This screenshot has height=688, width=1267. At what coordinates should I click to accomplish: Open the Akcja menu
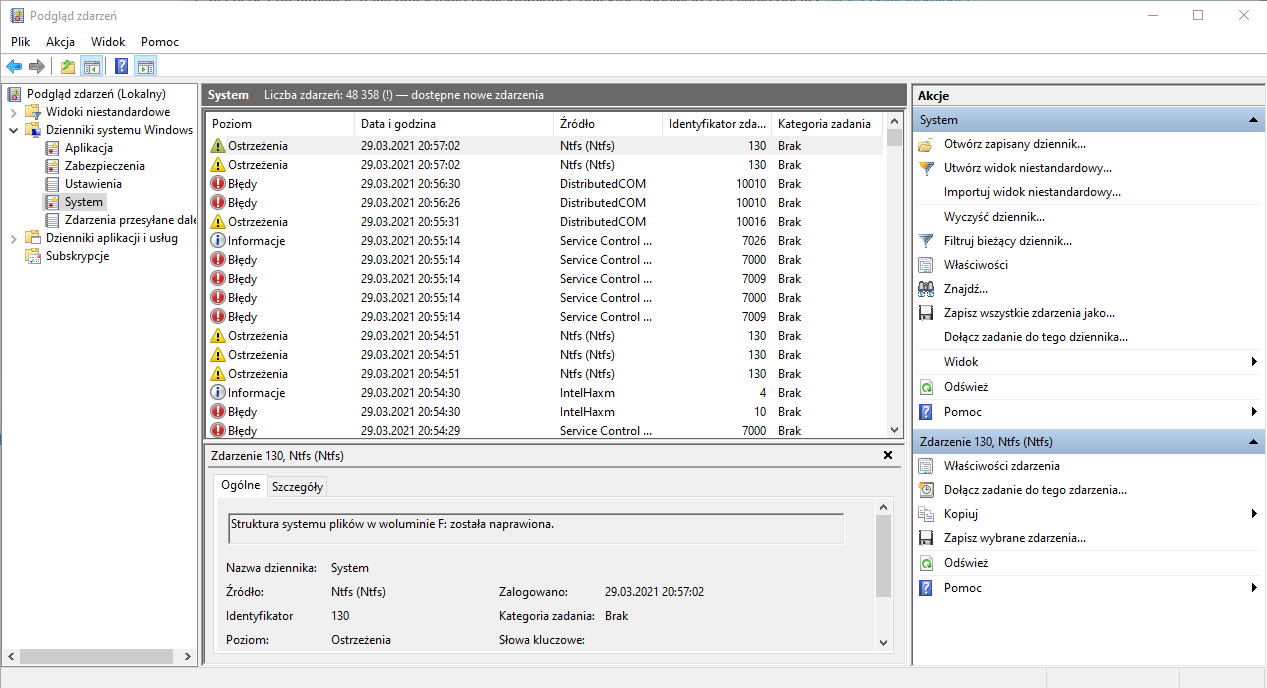pyautogui.click(x=60, y=42)
